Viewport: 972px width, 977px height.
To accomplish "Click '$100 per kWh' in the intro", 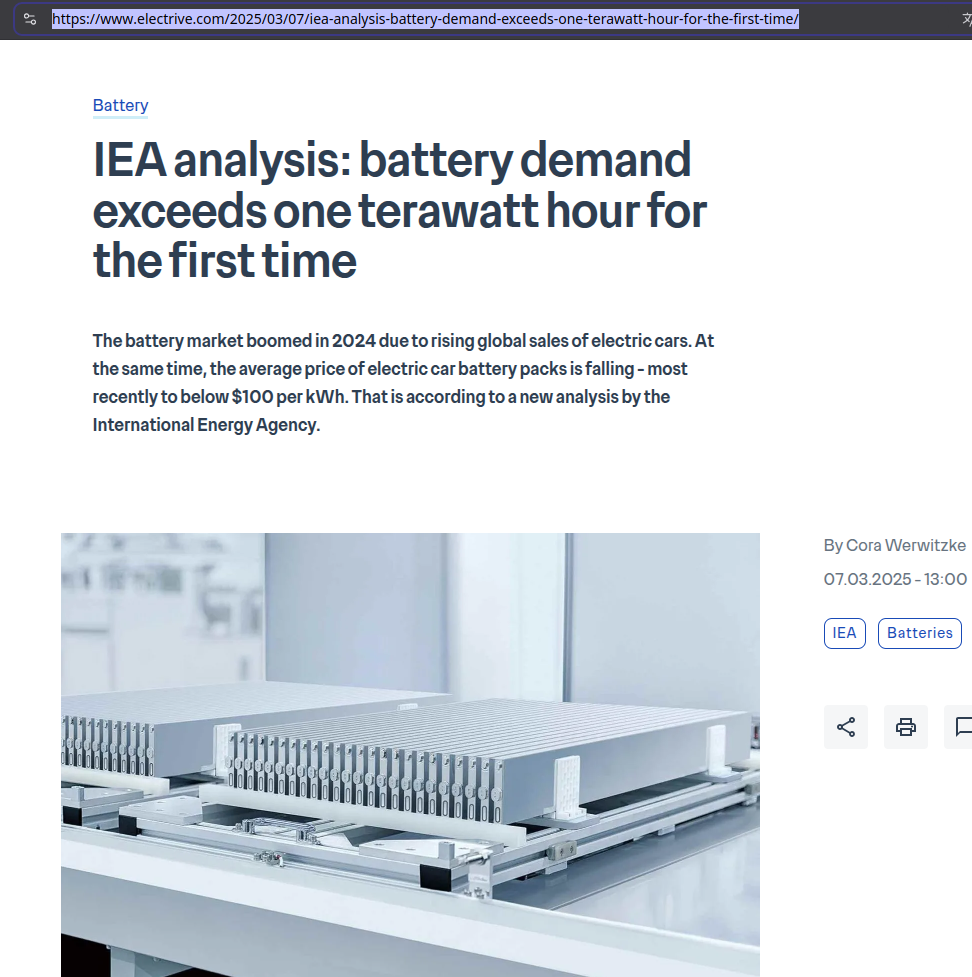I will (289, 397).
